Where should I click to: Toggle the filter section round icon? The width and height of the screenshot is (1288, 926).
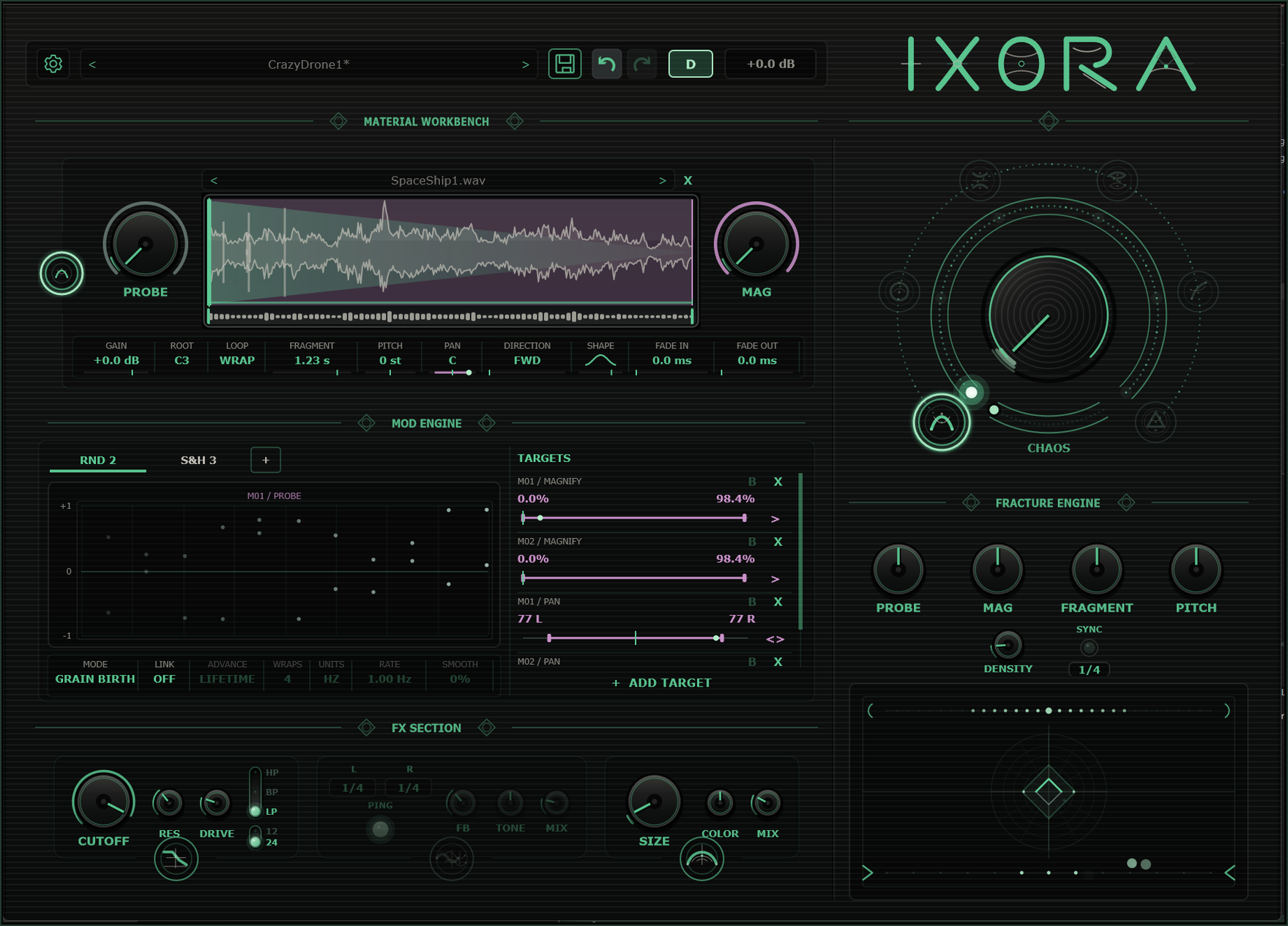pyautogui.click(x=176, y=859)
